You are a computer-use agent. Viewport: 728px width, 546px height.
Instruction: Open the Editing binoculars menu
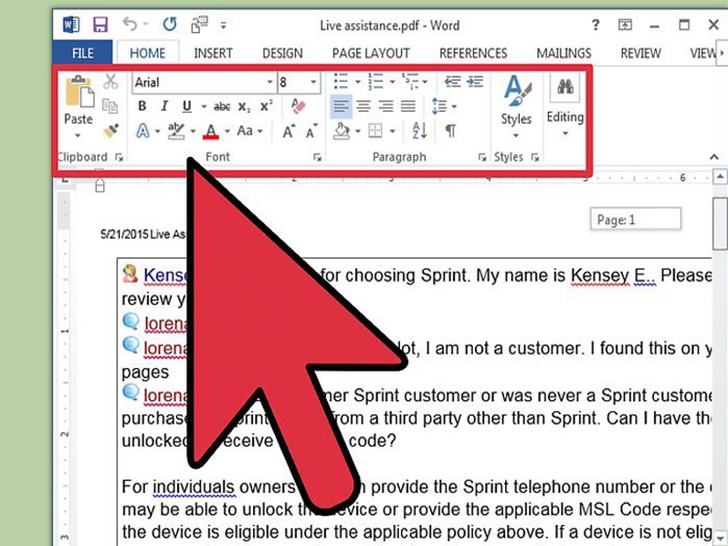[565, 106]
